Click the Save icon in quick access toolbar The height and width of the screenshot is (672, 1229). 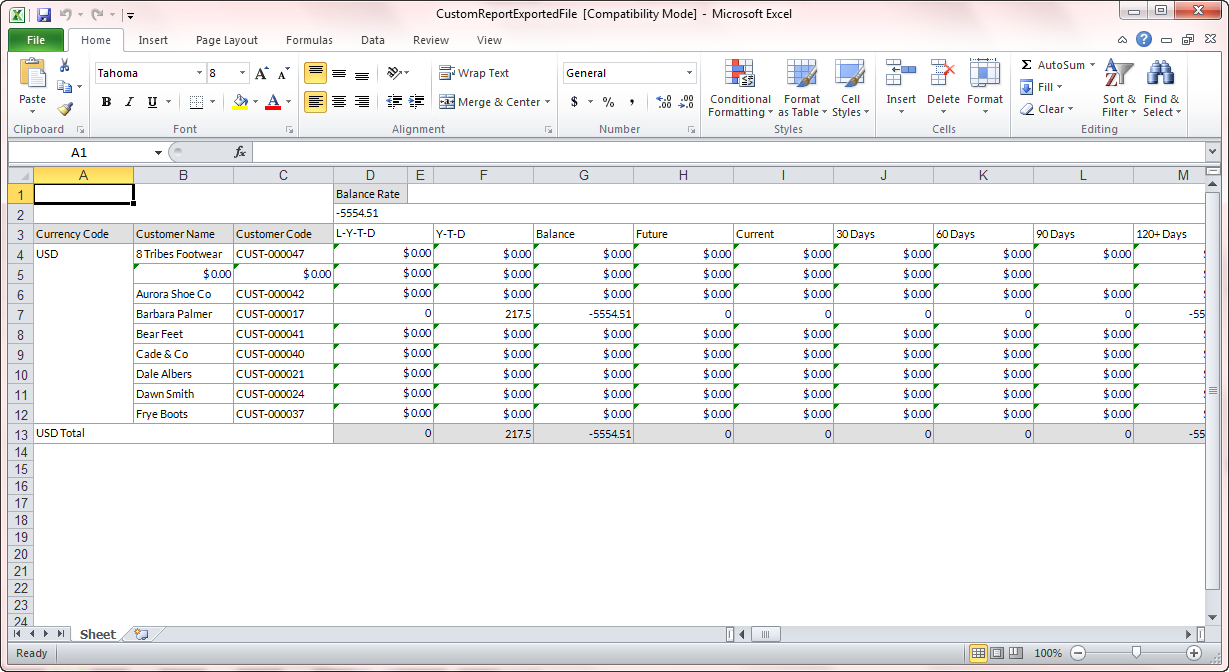pyautogui.click(x=44, y=15)
